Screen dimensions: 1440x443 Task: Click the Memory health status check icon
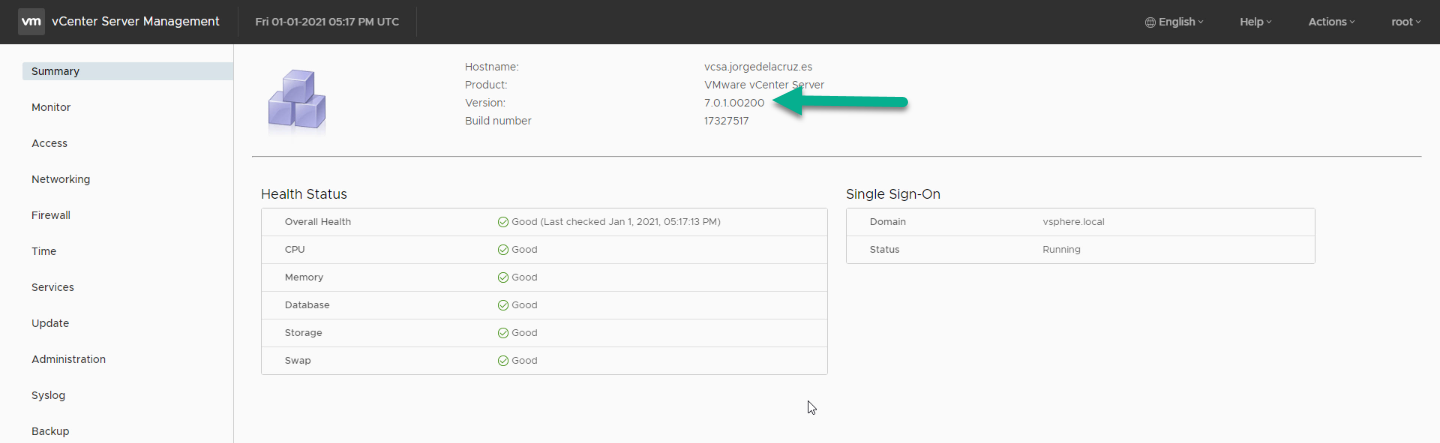[503, 277]
